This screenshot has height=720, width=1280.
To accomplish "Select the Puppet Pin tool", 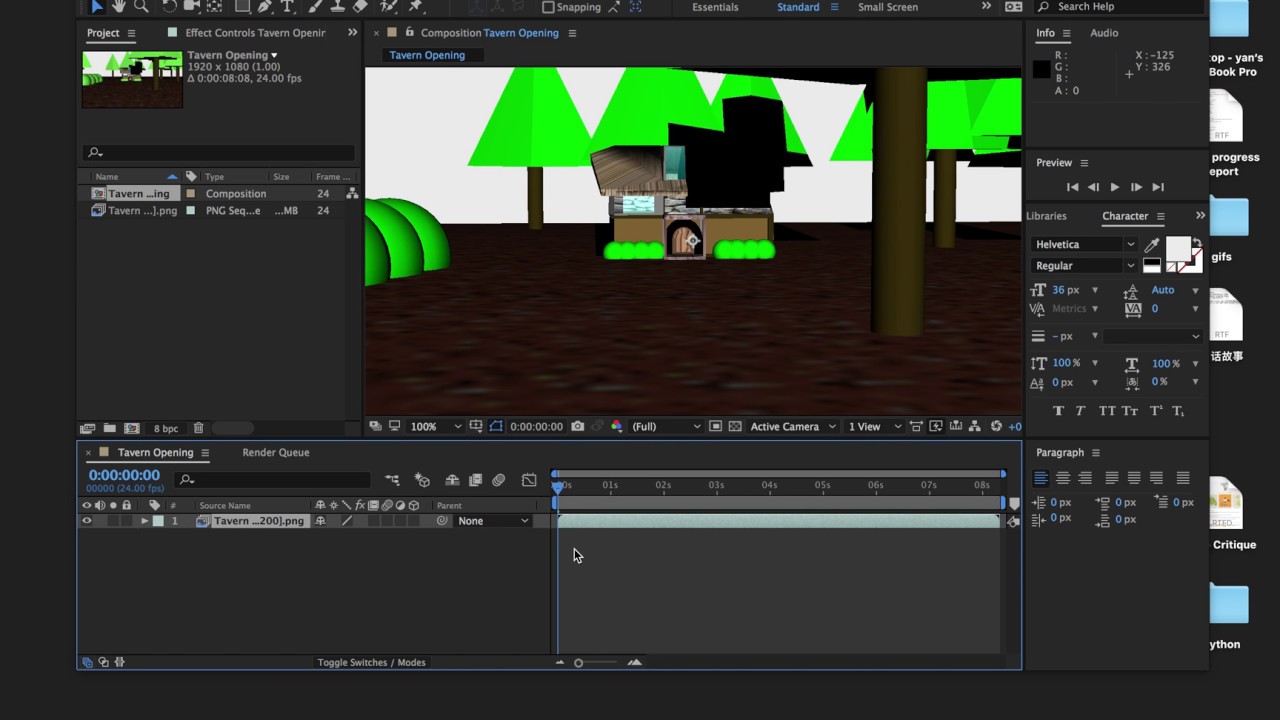I will point(414,6).
